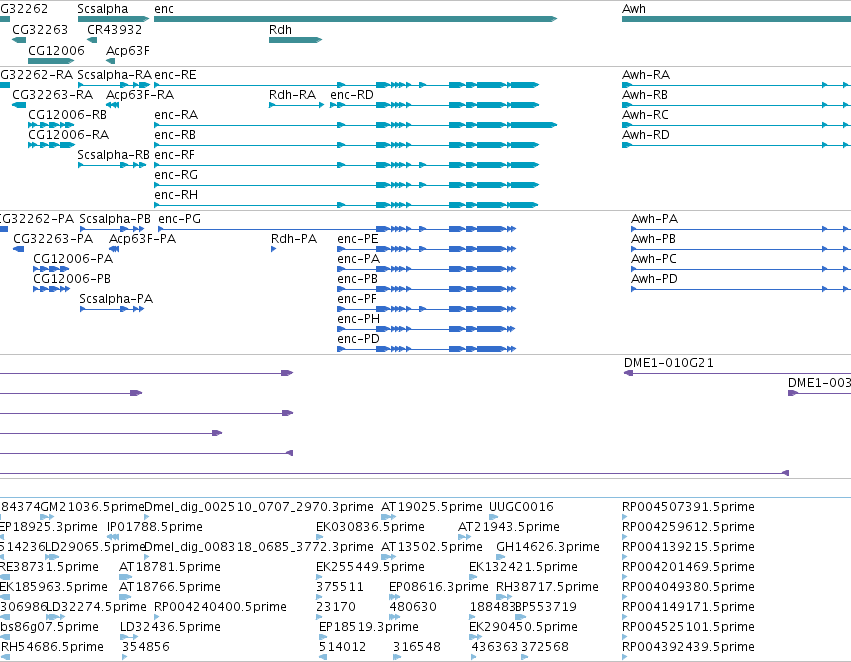Image resolution: width=851 pixels, height=662 pixels.
Task: Select the UUGC0016 EST label
Action: click(x=521, y=507)
